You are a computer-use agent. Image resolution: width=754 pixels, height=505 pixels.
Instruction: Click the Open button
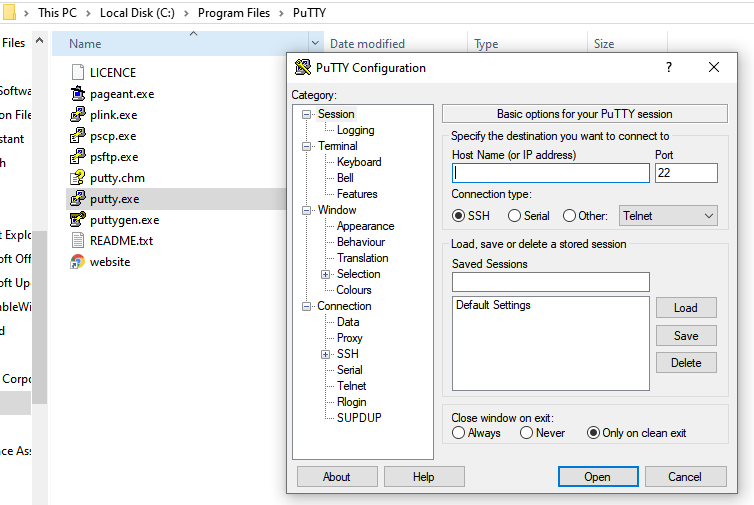pos(598,477)
